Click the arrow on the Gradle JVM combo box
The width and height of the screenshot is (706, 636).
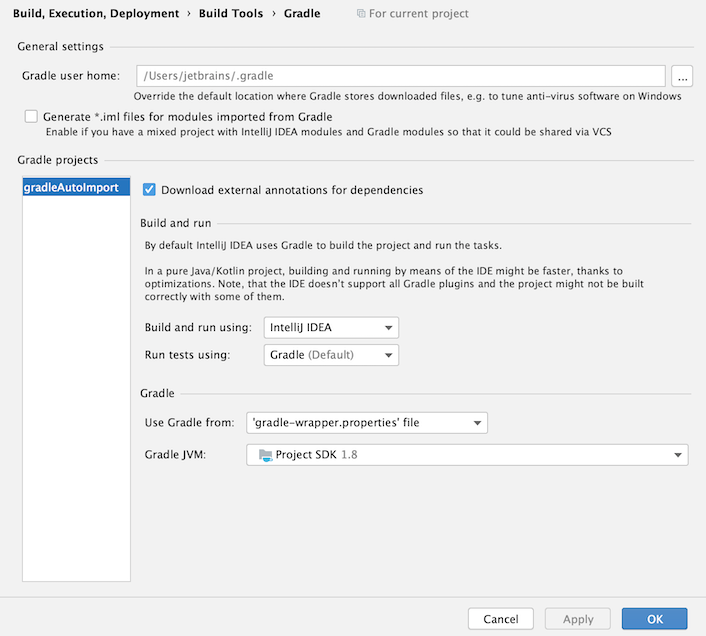679,456
